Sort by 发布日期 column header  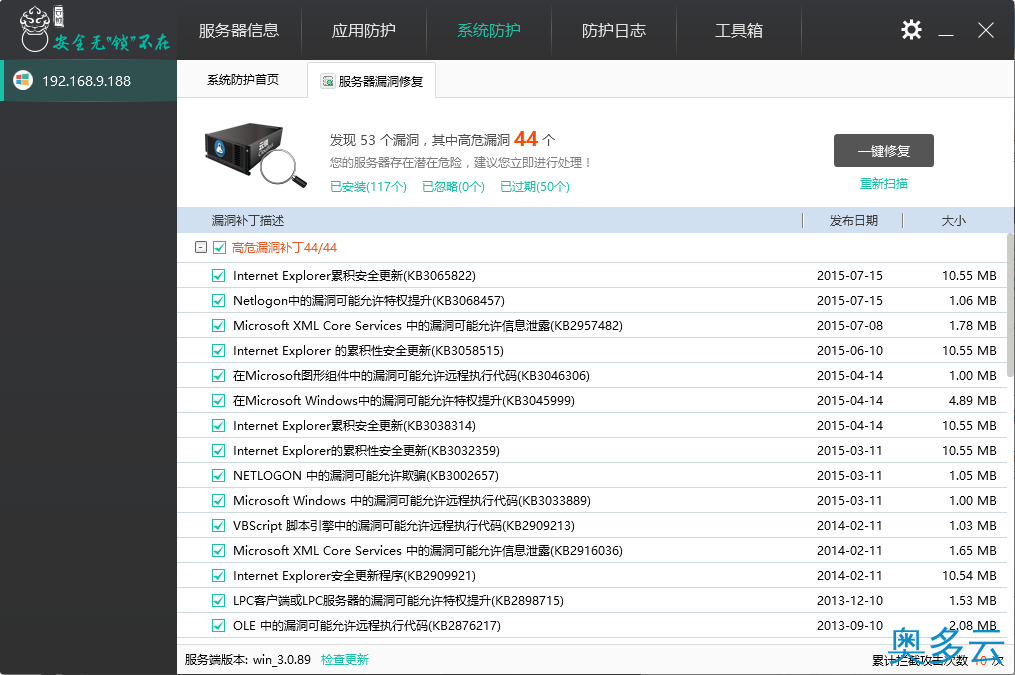tap(853, 221)
